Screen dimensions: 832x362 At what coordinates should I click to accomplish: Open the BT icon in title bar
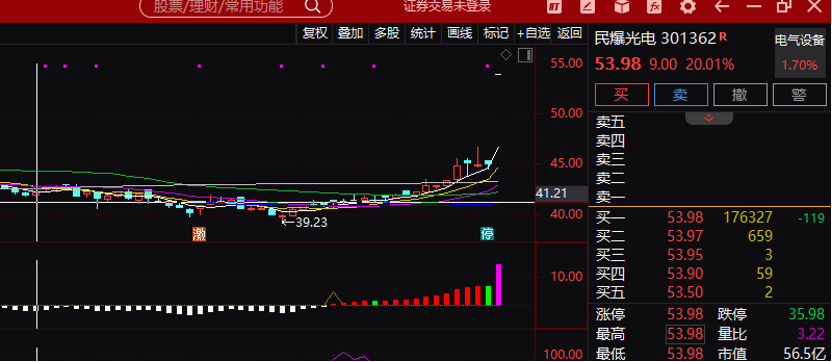pos(555,7)
